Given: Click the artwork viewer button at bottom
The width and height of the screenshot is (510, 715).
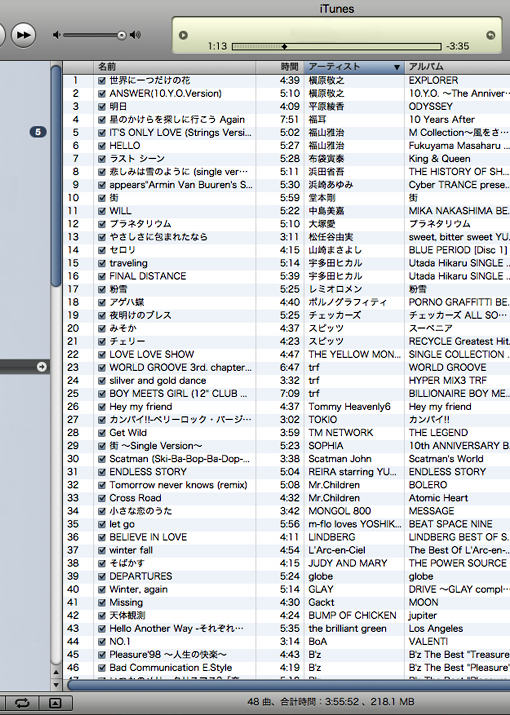Looking at the screenshot, I should [55, 703].
